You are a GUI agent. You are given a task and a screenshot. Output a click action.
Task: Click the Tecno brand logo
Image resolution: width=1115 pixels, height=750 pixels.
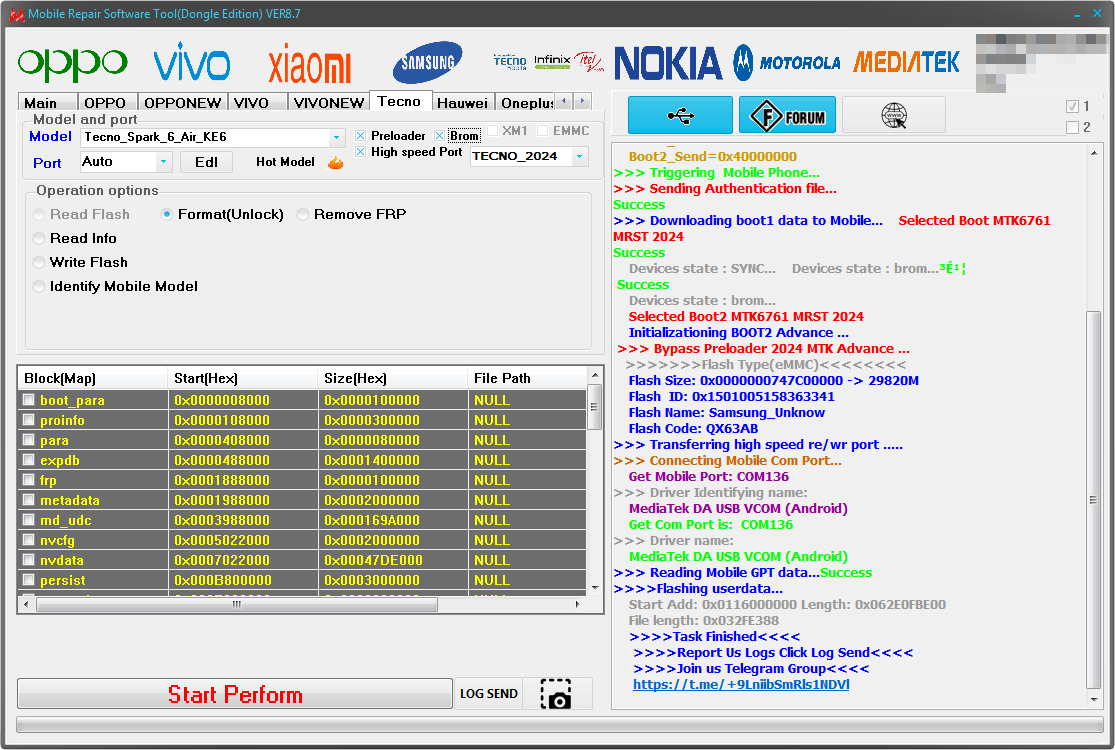[x=510, y=62]
